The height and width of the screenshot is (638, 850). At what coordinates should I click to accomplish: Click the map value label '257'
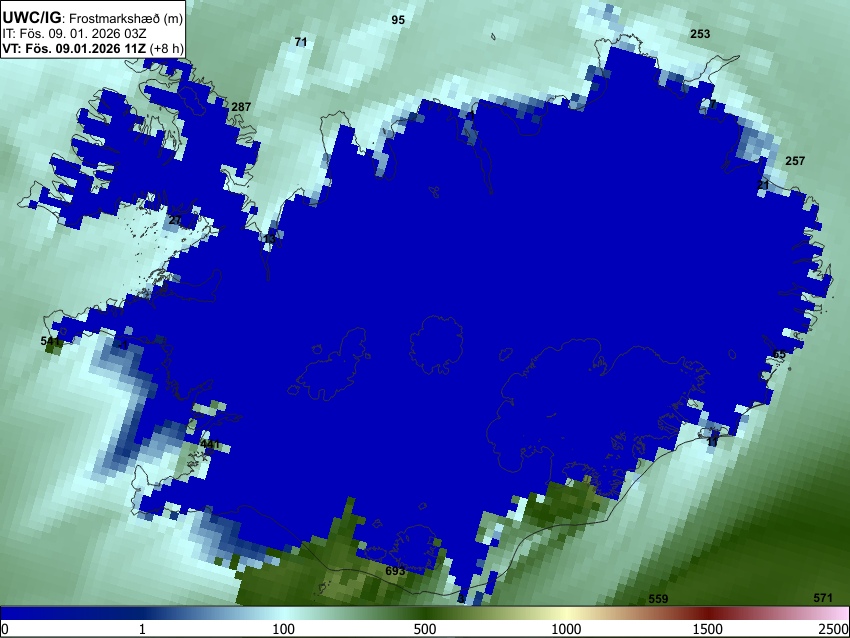(795, 161)
